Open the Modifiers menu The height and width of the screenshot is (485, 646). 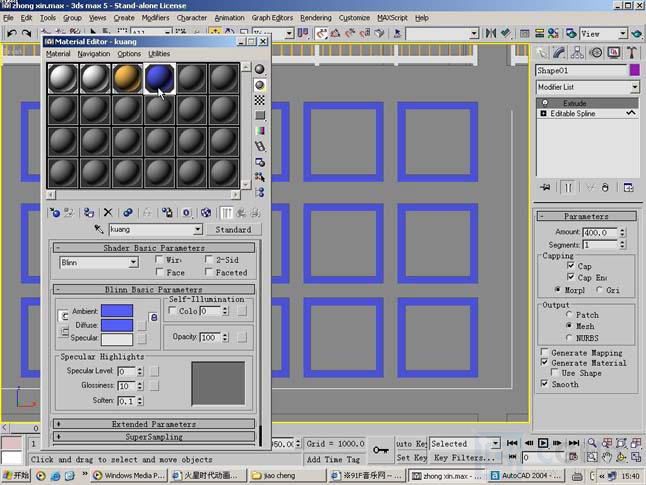click(x=155, y=18)
